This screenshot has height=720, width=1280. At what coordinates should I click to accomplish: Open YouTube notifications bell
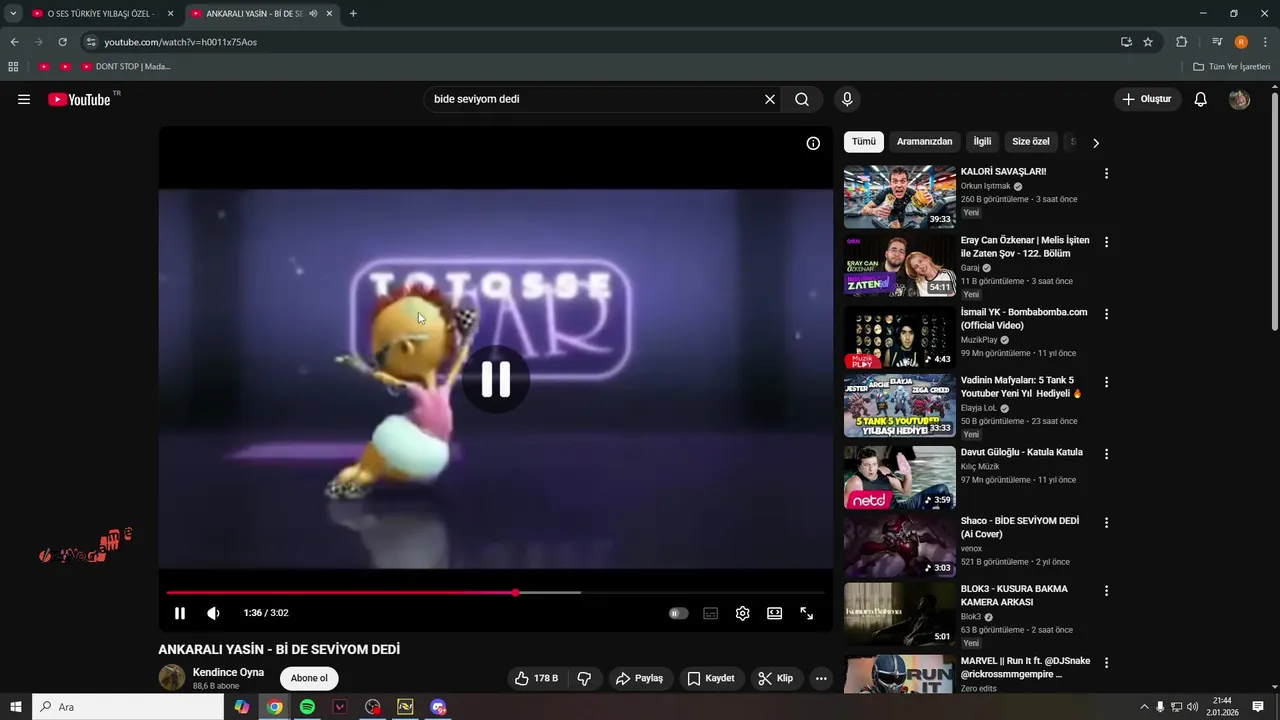(x=1201, y=99)
